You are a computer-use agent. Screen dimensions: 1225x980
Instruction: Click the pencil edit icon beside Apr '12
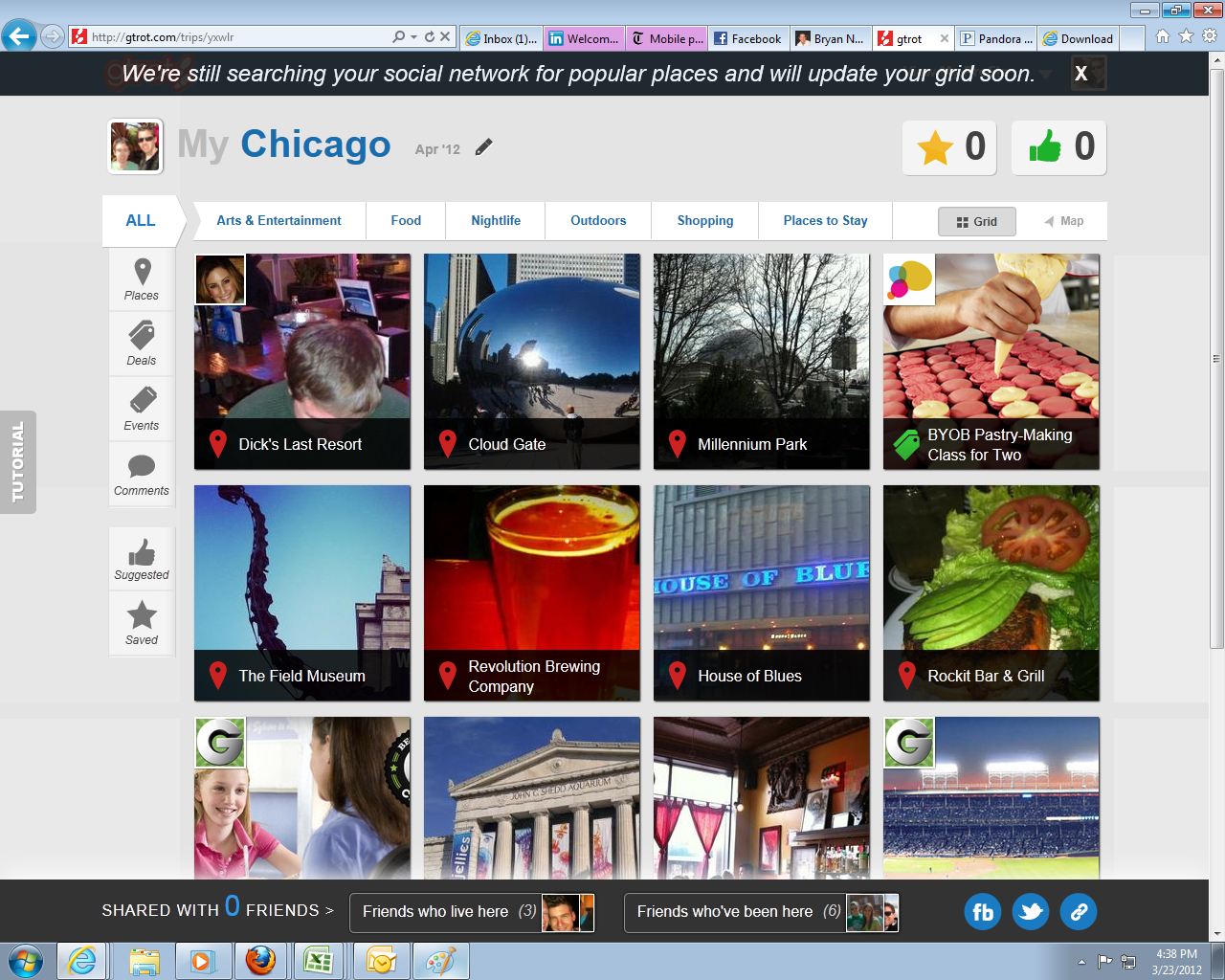[x=484, y=147]
